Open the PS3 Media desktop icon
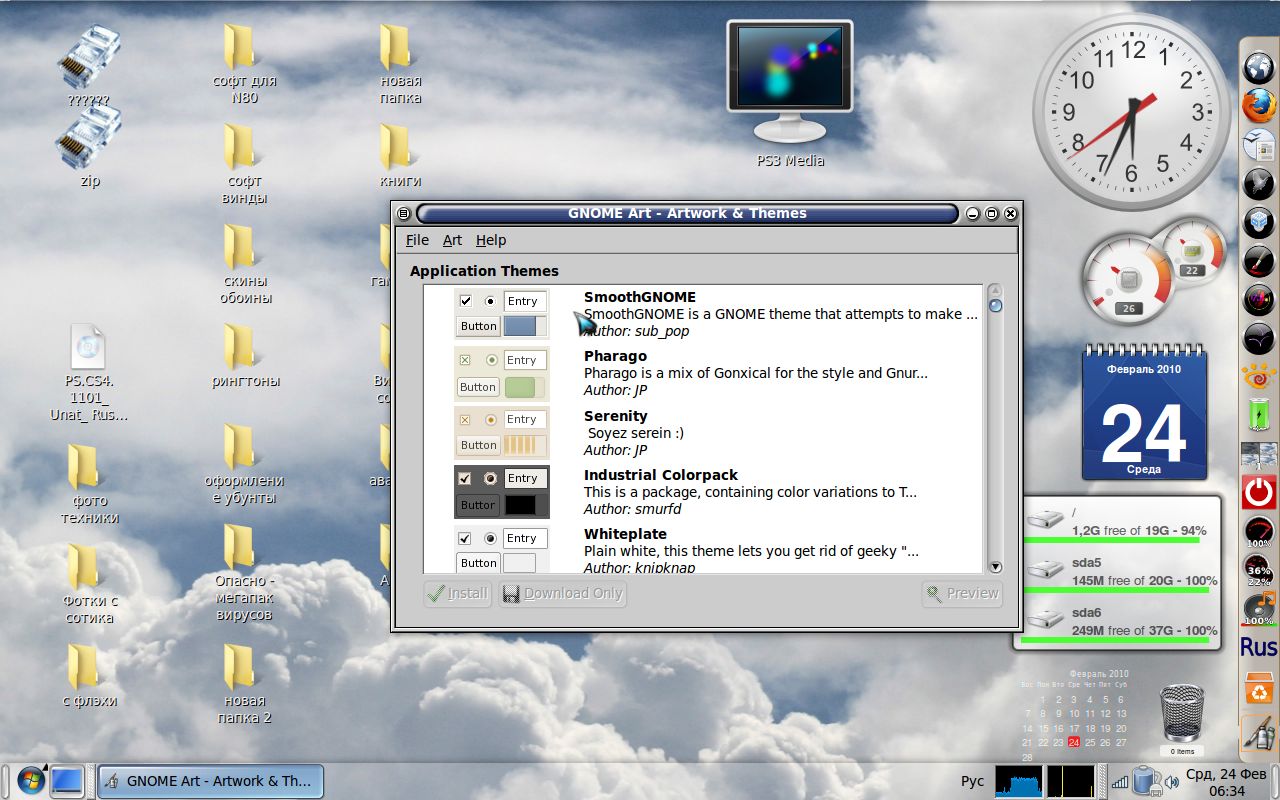This screenshot has height=800, width=1280. click(x=790, y=95)
